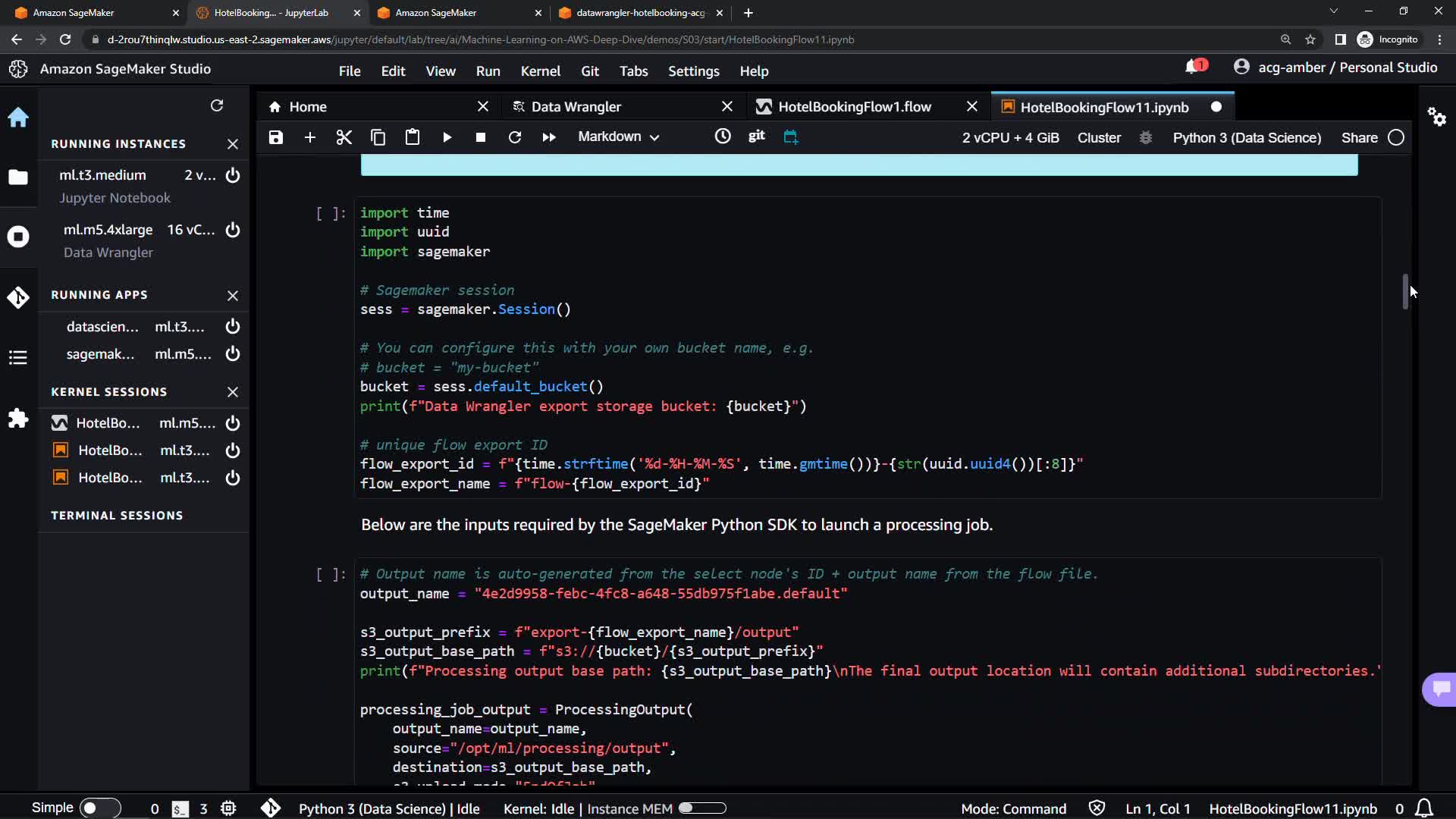Viewport: 1456px width, 819px height.
Task: Switch to the HotelBookingFlow1.flow tab
Action: [854, 107]
